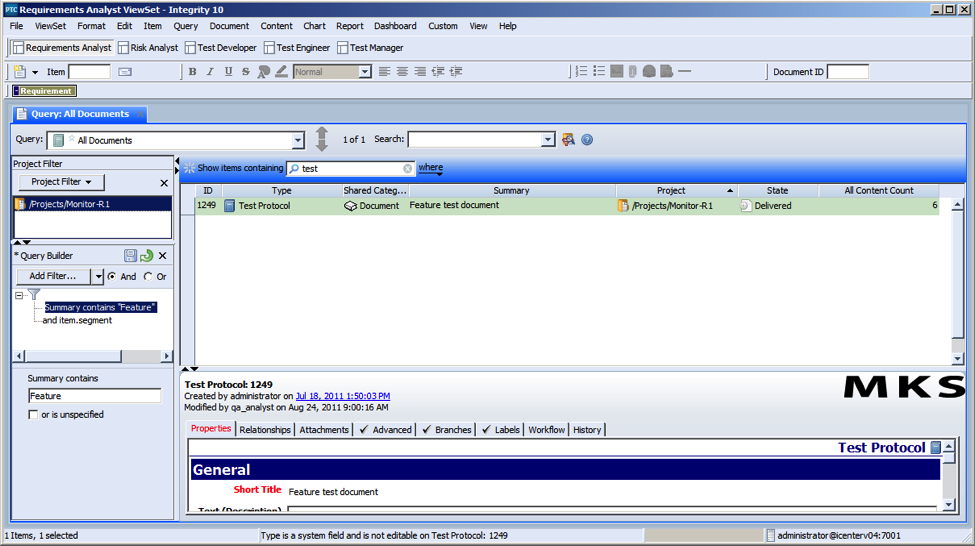Screen dimensions: 975x546
Task: Switch to Test Developer view
Action: (x=221, y=48)
